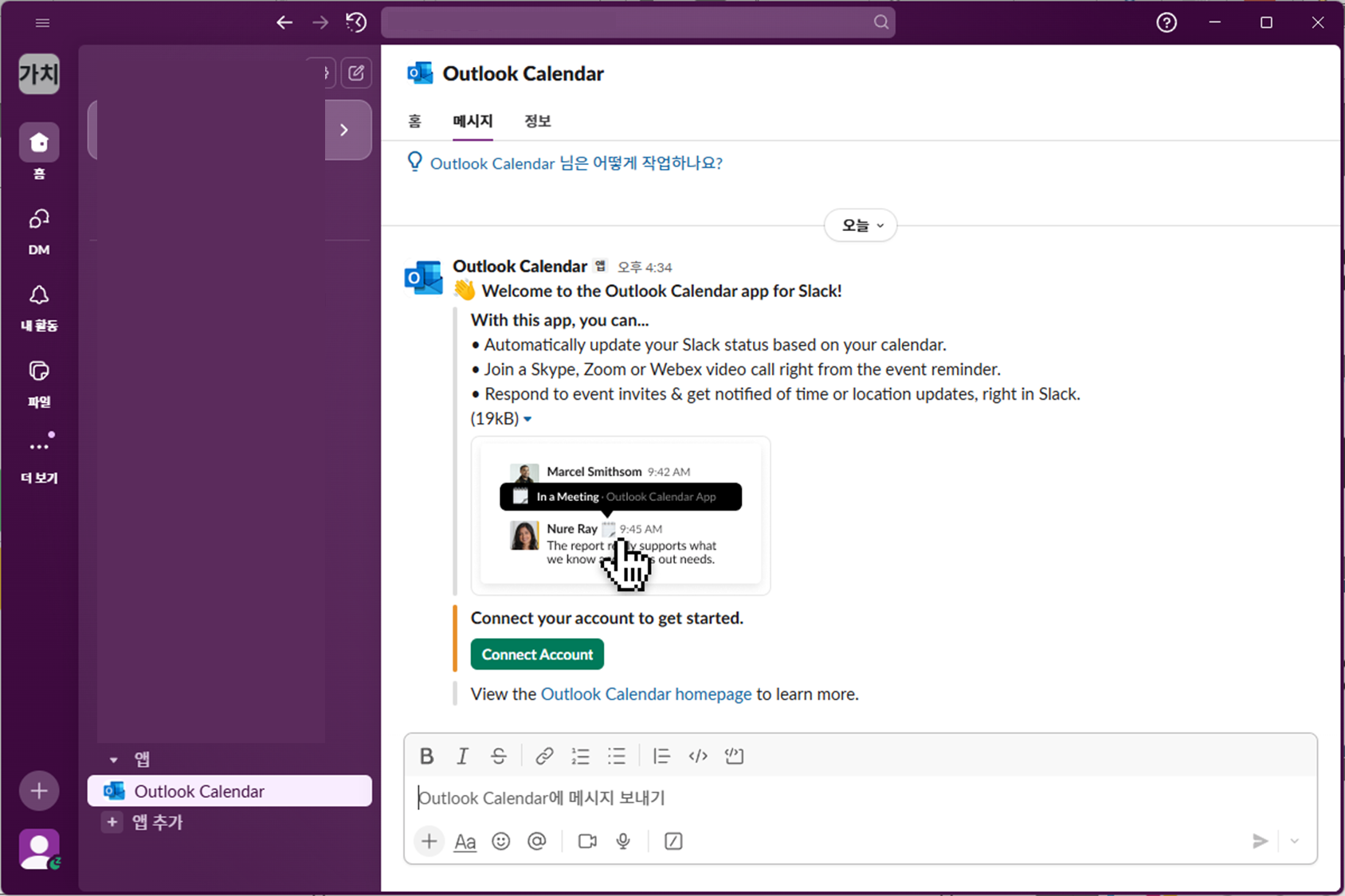Click the top search bar

point(637,22)
